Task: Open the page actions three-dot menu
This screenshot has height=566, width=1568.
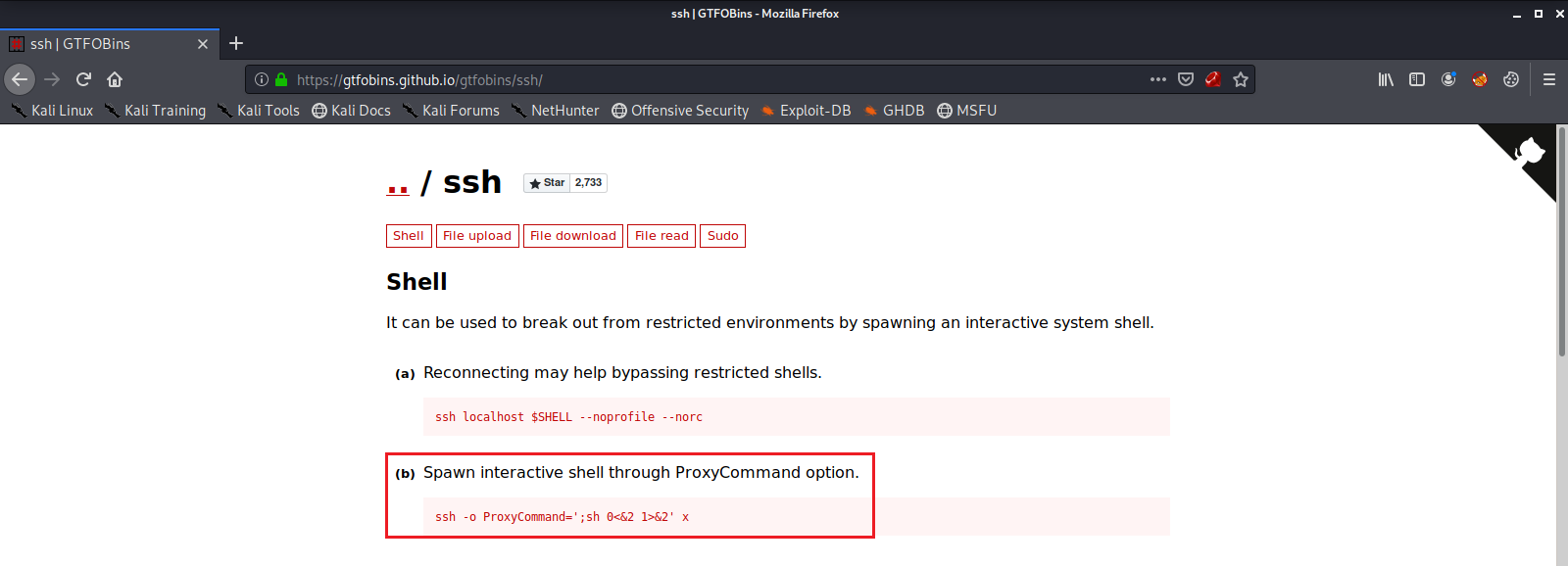Action: (x=1158, y=79)
